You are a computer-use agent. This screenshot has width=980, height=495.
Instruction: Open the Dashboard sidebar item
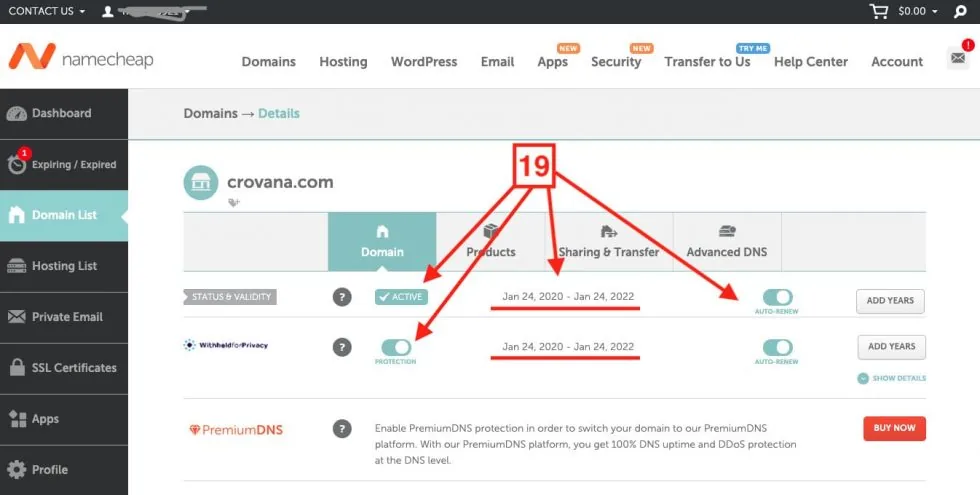[x=64, y=114]
